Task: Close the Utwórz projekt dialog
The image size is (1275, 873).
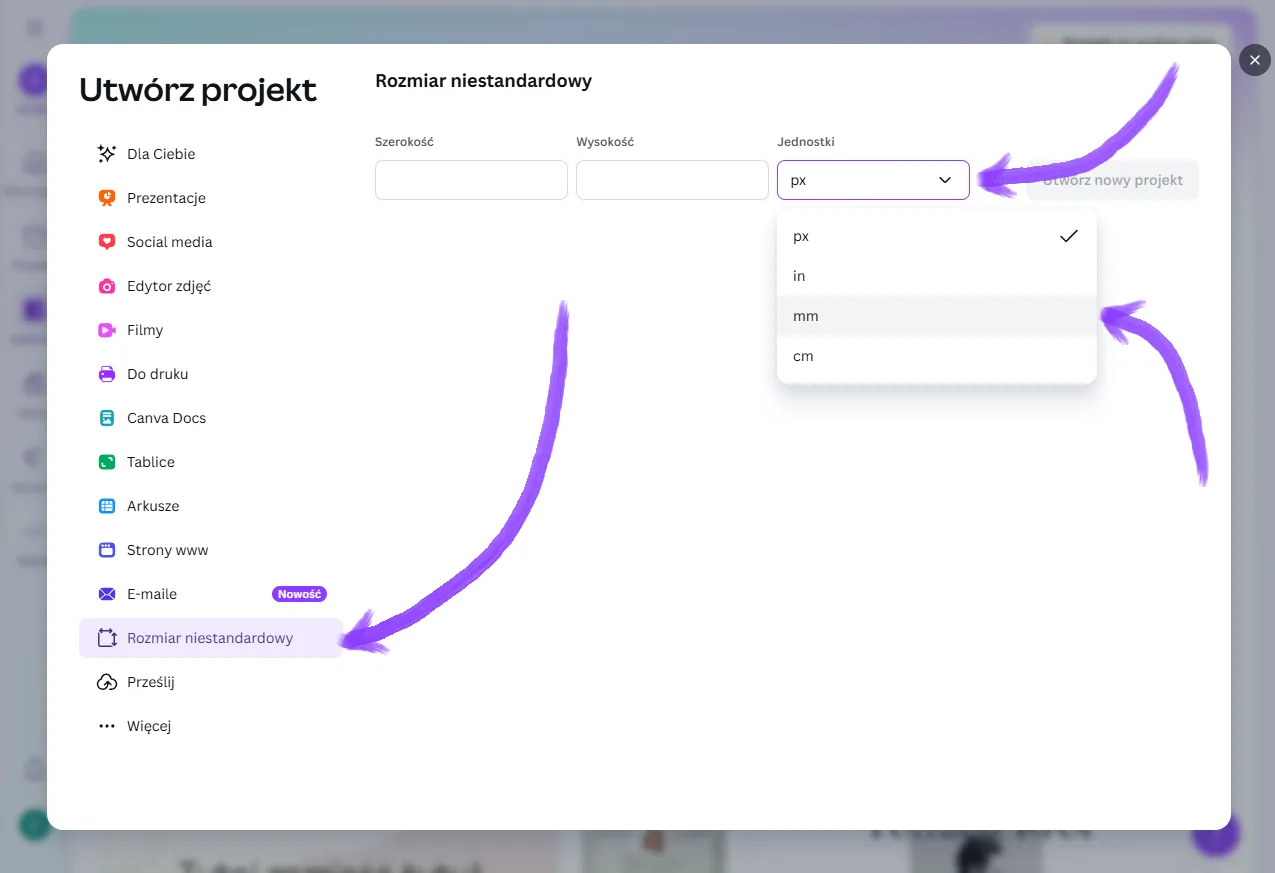Action: [x=1254, y=60]
